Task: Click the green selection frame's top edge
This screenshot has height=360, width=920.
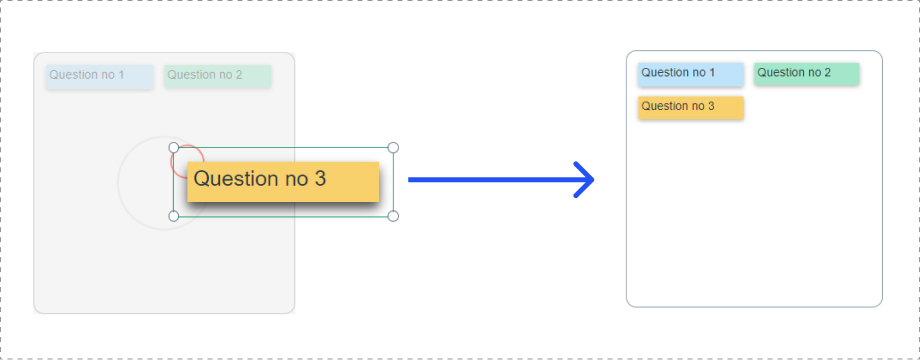Action: pos(283,147)
